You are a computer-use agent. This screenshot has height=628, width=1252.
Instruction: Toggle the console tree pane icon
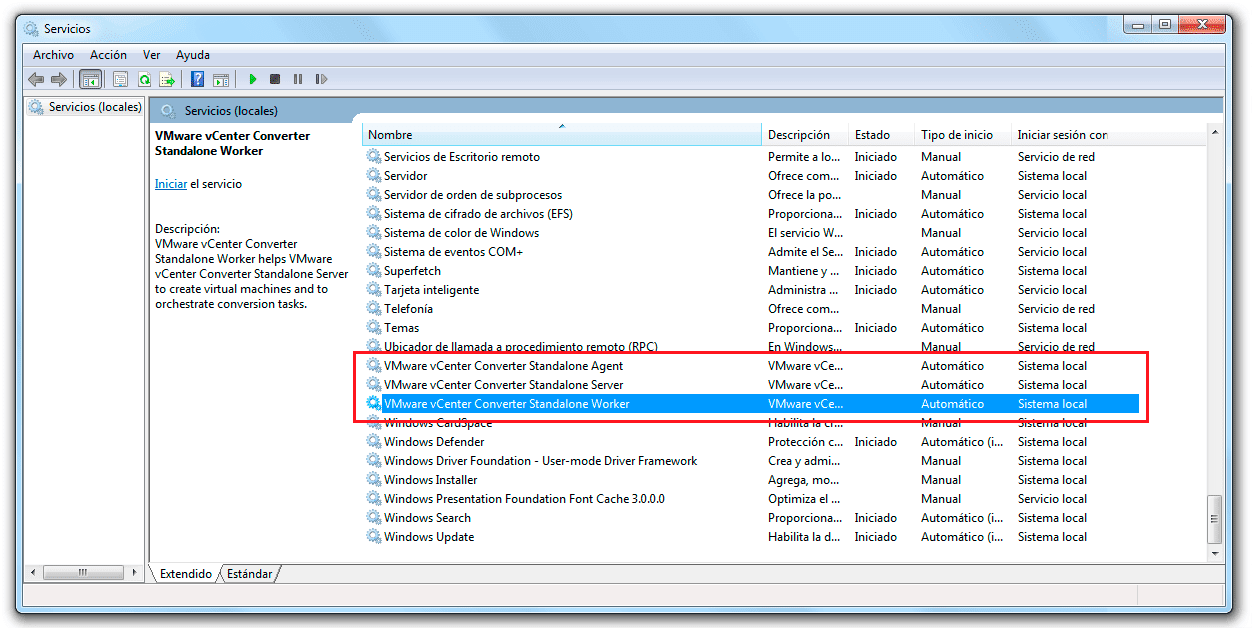(x=90, y=79)
